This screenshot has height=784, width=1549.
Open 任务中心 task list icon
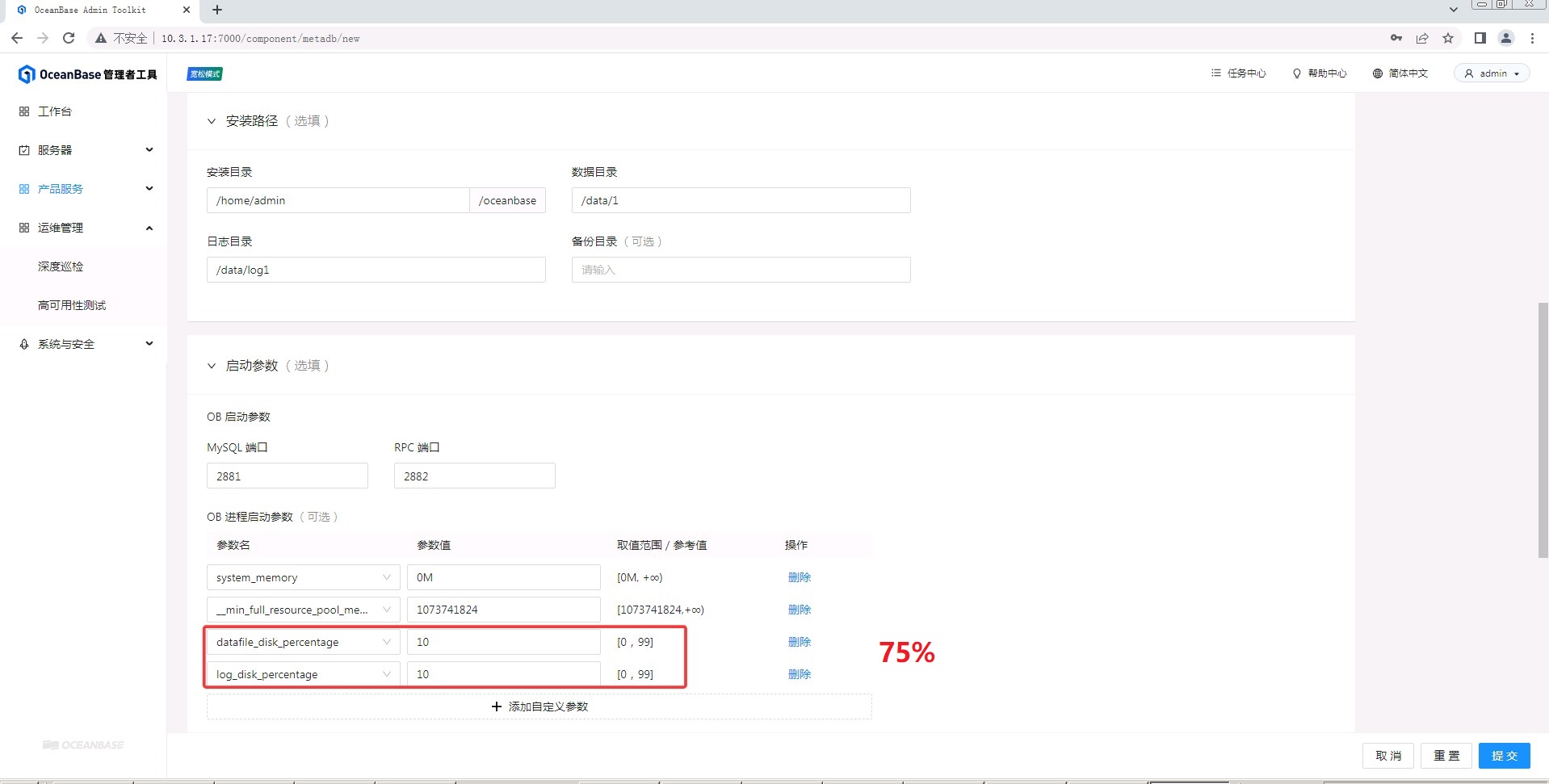pos(1216,73)
